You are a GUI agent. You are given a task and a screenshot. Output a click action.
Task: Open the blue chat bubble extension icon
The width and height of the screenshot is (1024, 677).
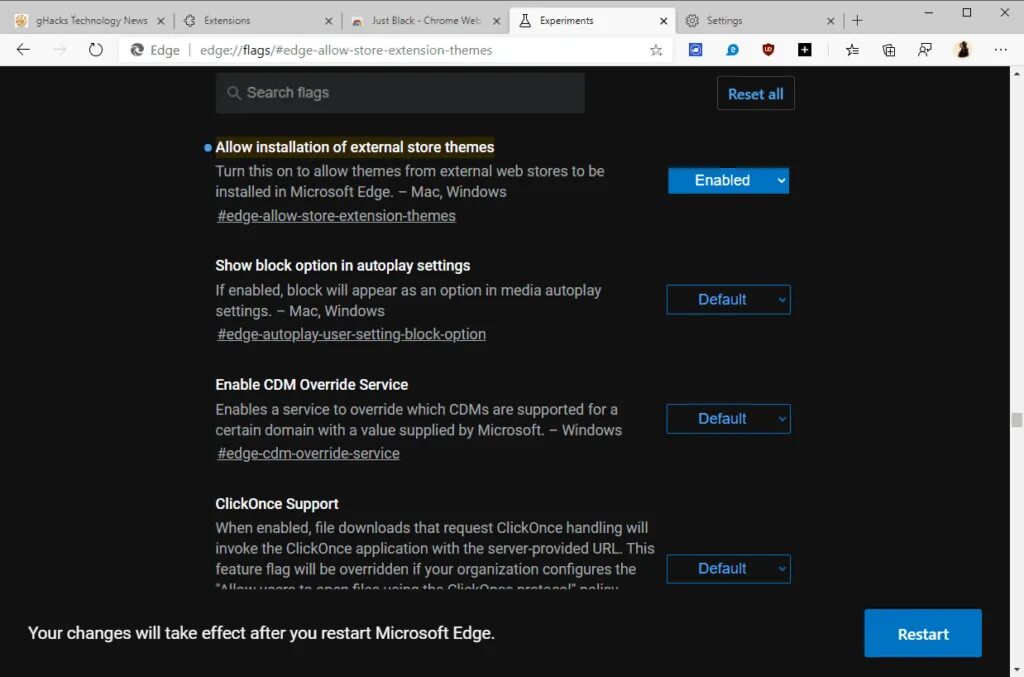point(732,50)
